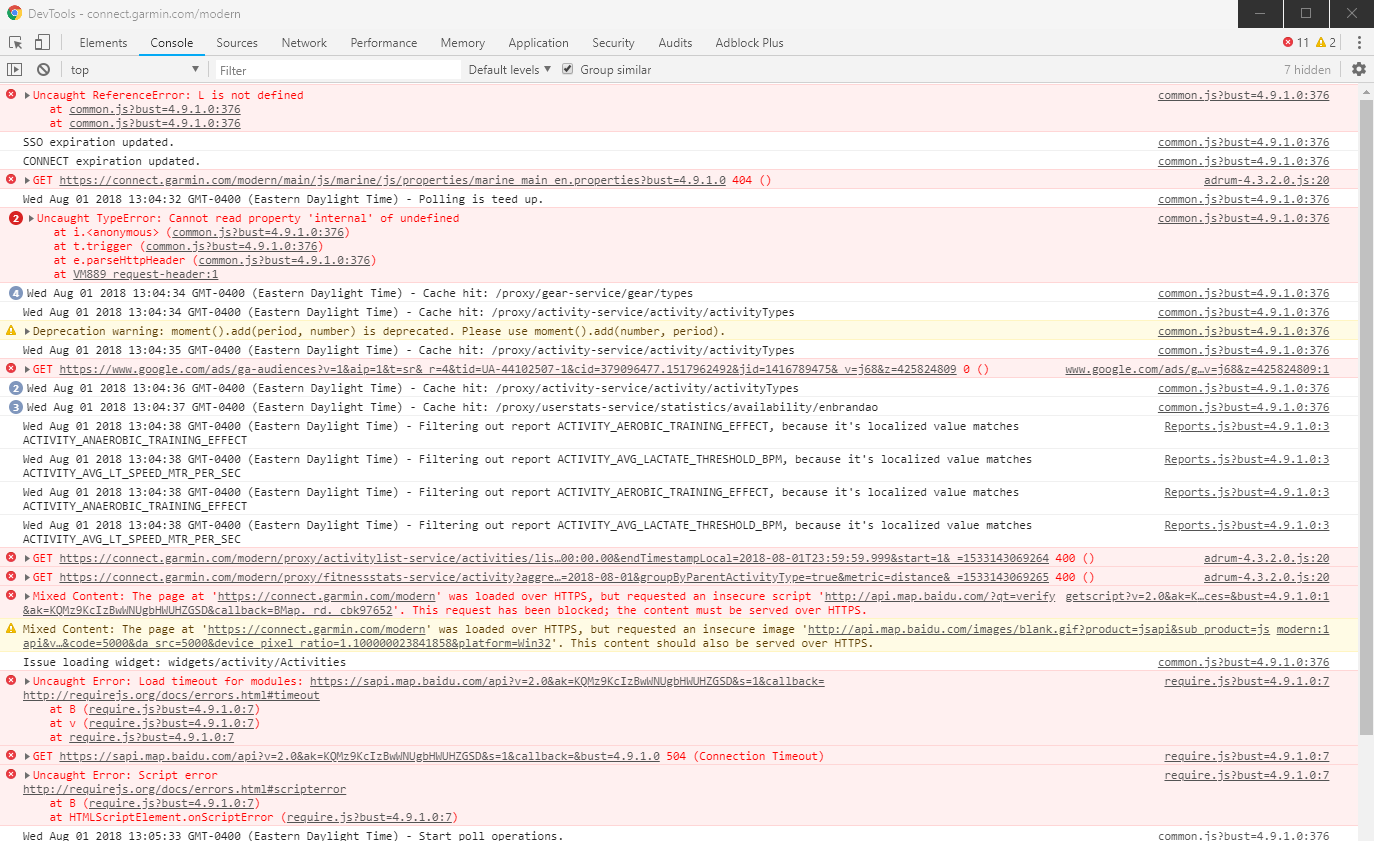Toggle the Group similar checkbox
1374x841 pixels.
568,70
